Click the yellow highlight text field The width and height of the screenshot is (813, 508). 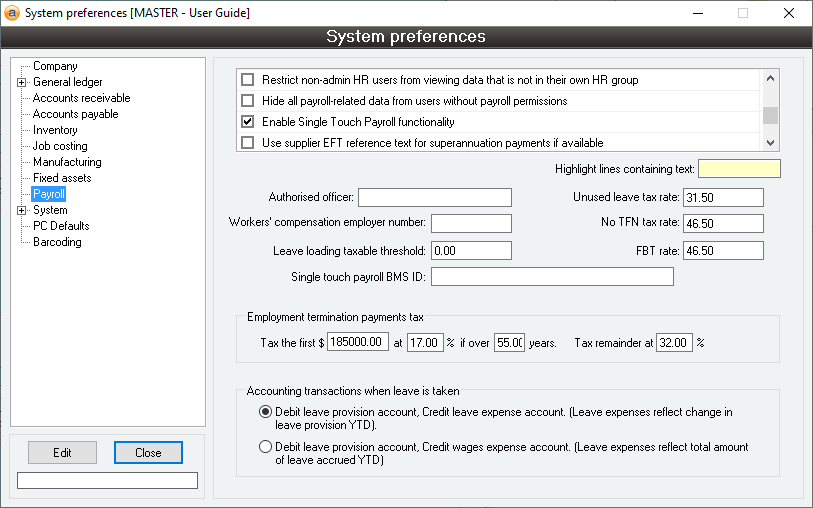pos(739,168)
